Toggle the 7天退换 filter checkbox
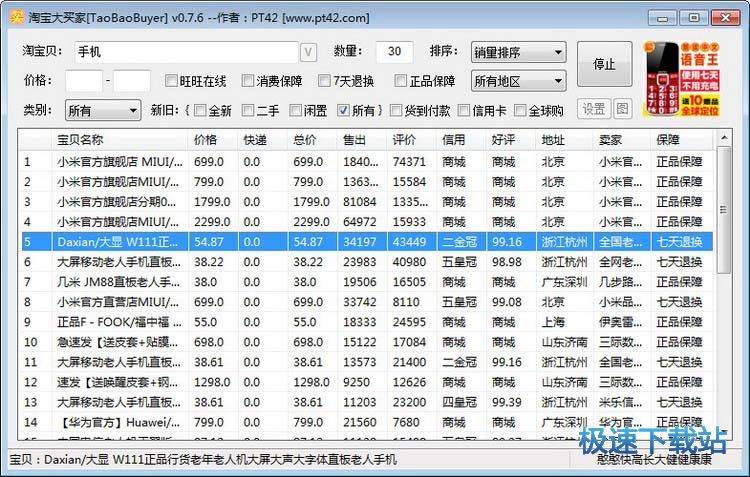The width and height of the screenshot is (750, 477). click(325, 81)
